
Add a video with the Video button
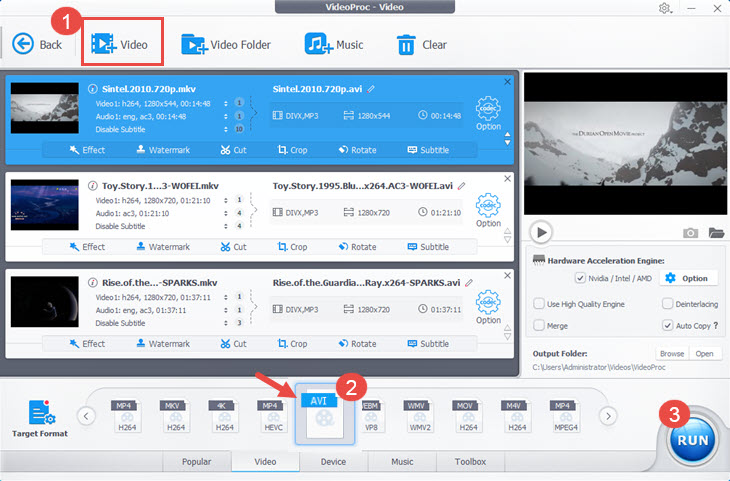tap(120, 44)
